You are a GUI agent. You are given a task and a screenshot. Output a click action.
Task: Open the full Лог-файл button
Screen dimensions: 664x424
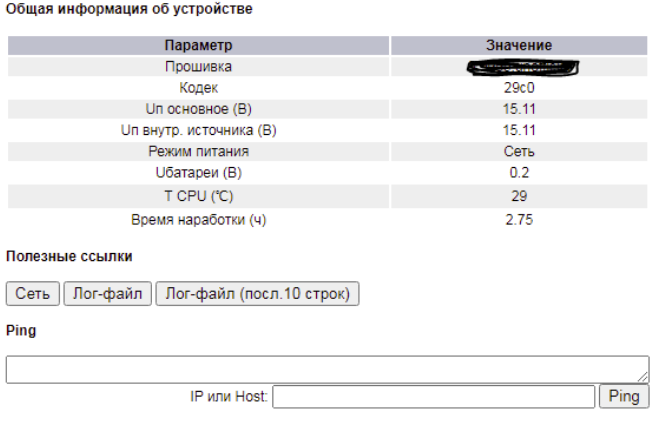(108, 294)
